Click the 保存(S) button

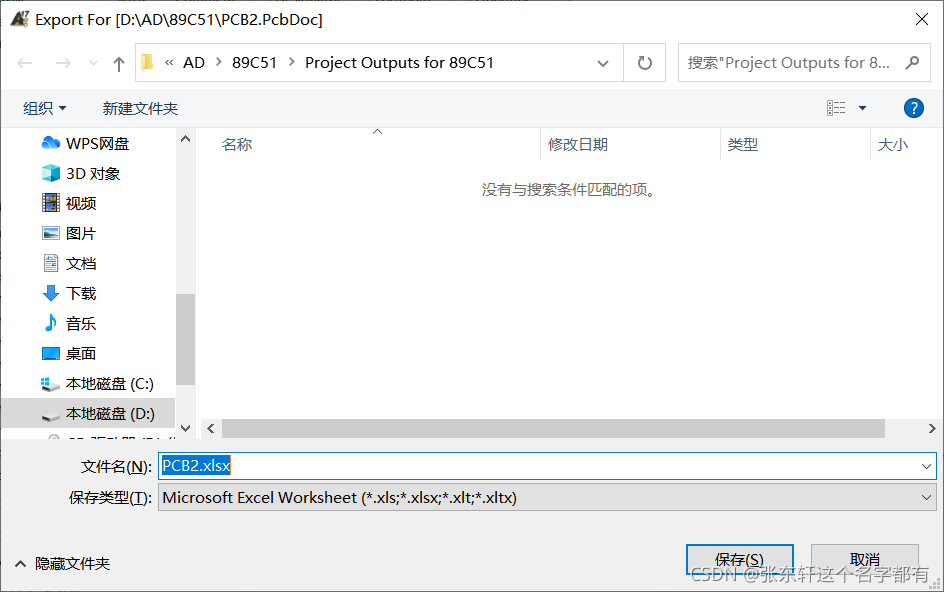point(739,560)
